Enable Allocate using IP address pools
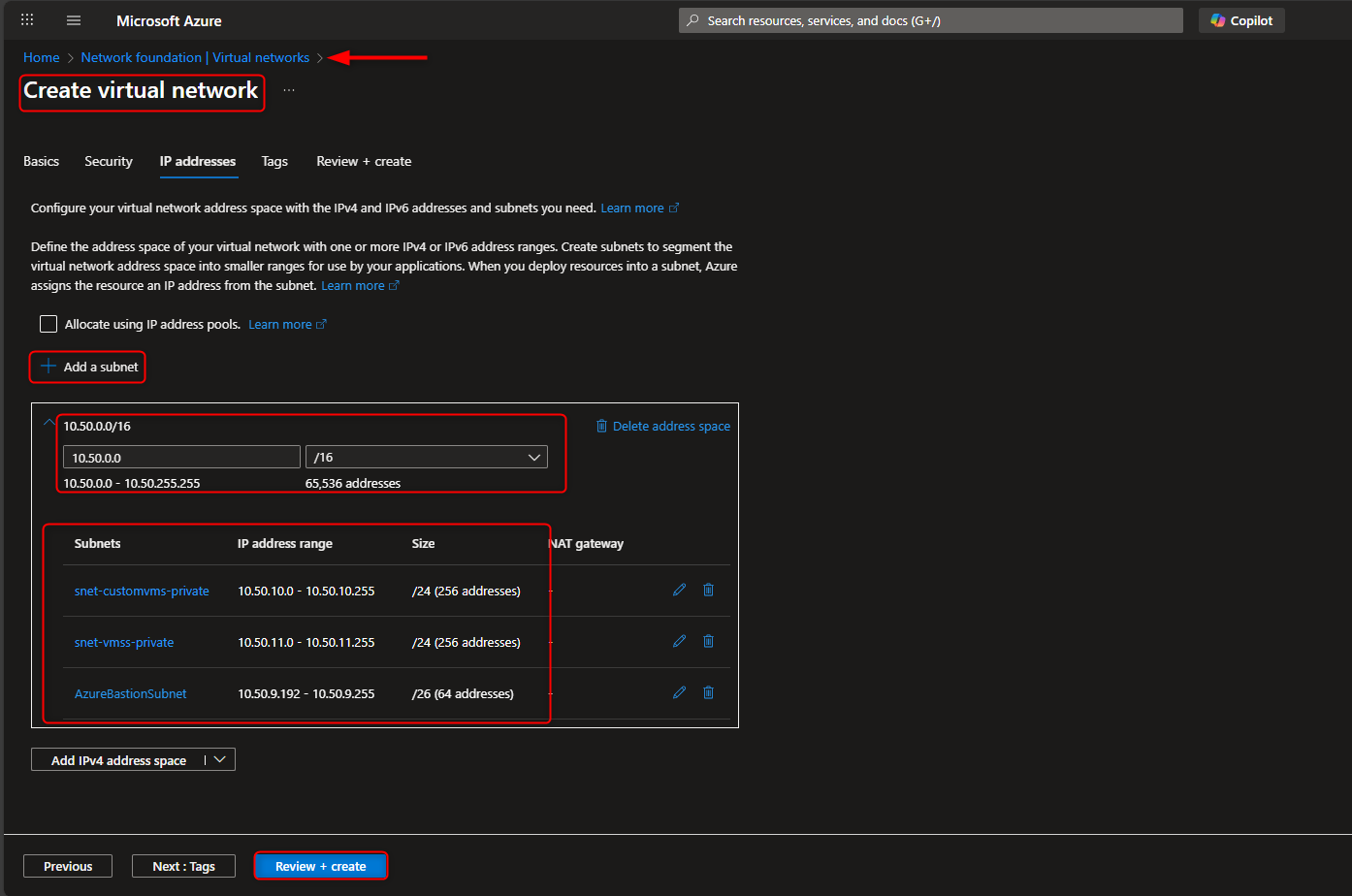The image size is (1352, 896). click(48, 323)
